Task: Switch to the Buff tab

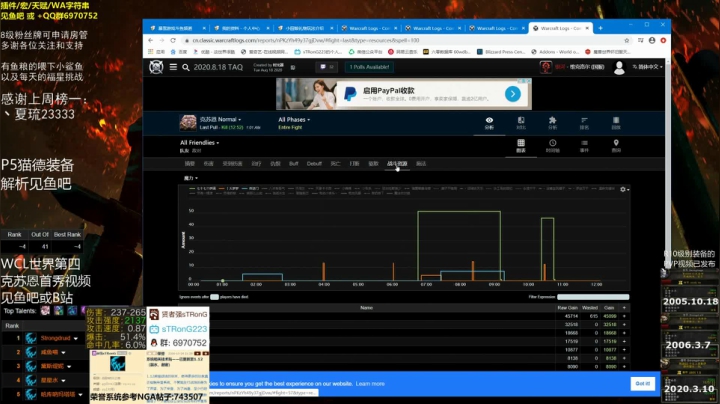Action: (x=294, y=164)
